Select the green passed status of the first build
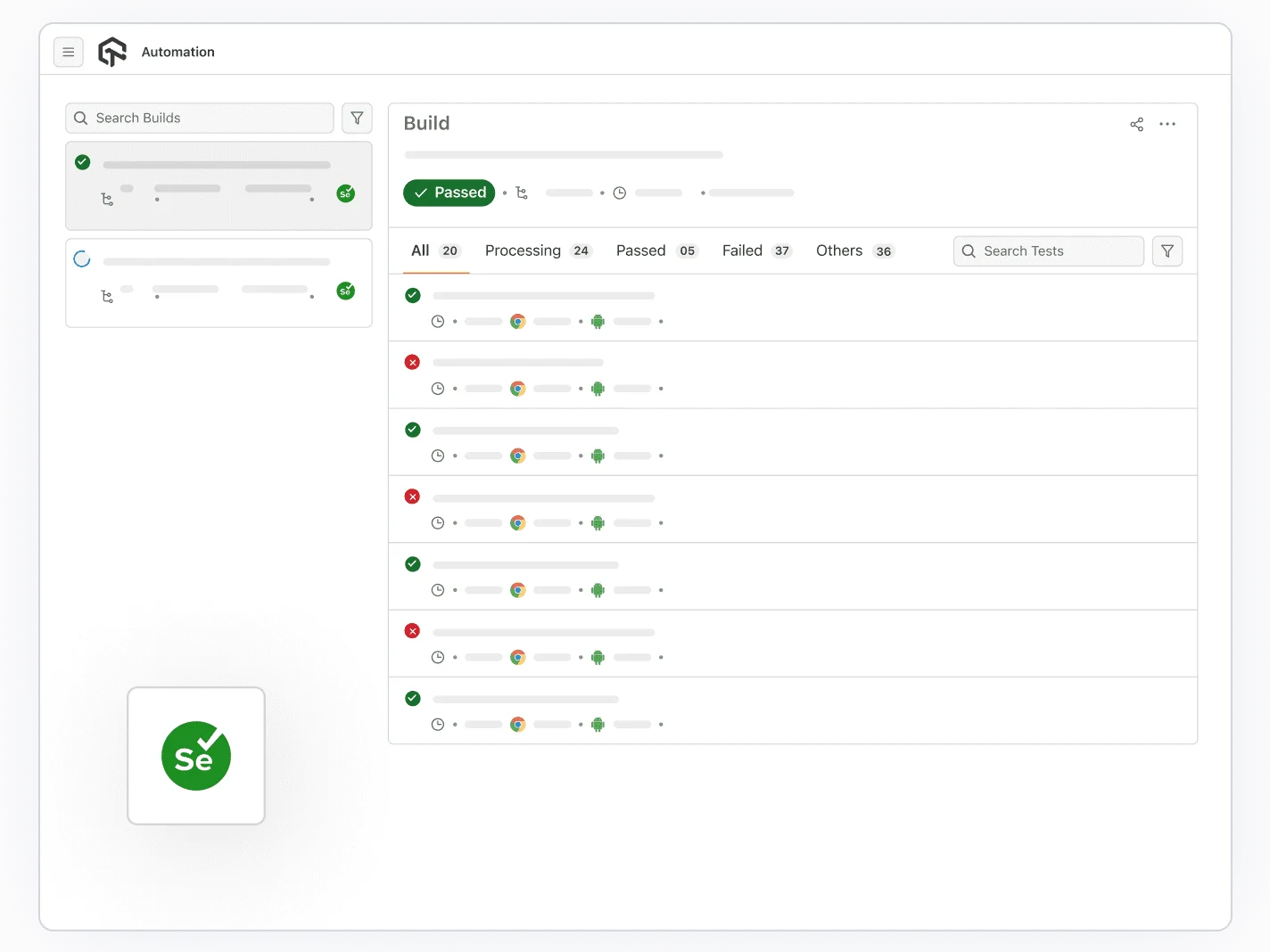 pyautogui.click(x=82, y=162)
